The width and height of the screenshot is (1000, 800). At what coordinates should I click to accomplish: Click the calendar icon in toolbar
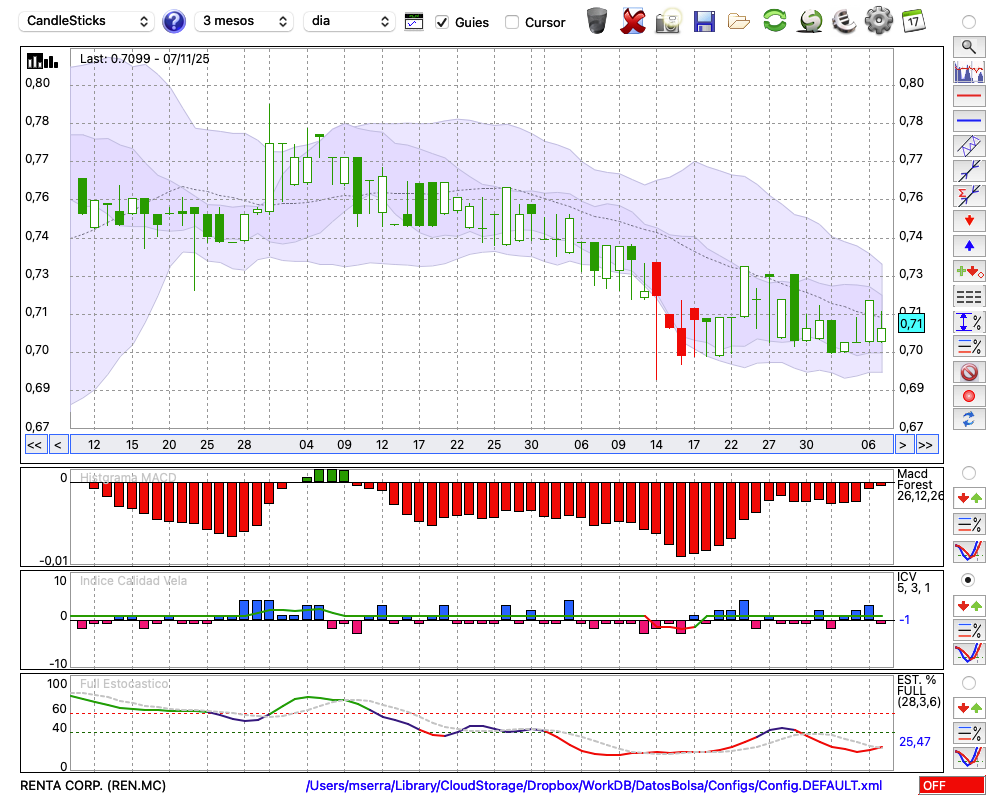(913, 21)
